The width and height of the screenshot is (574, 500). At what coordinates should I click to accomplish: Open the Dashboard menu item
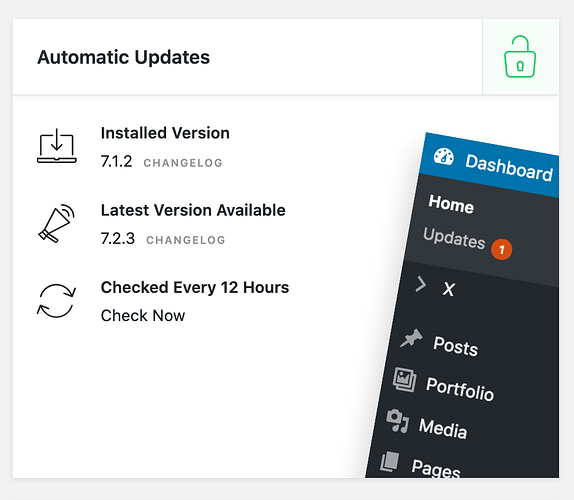509,168
